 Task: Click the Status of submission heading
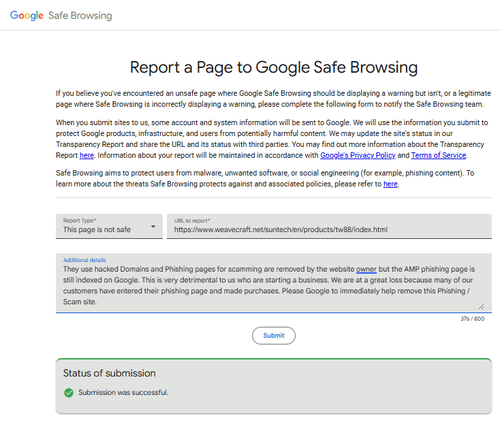coord(109,373)
